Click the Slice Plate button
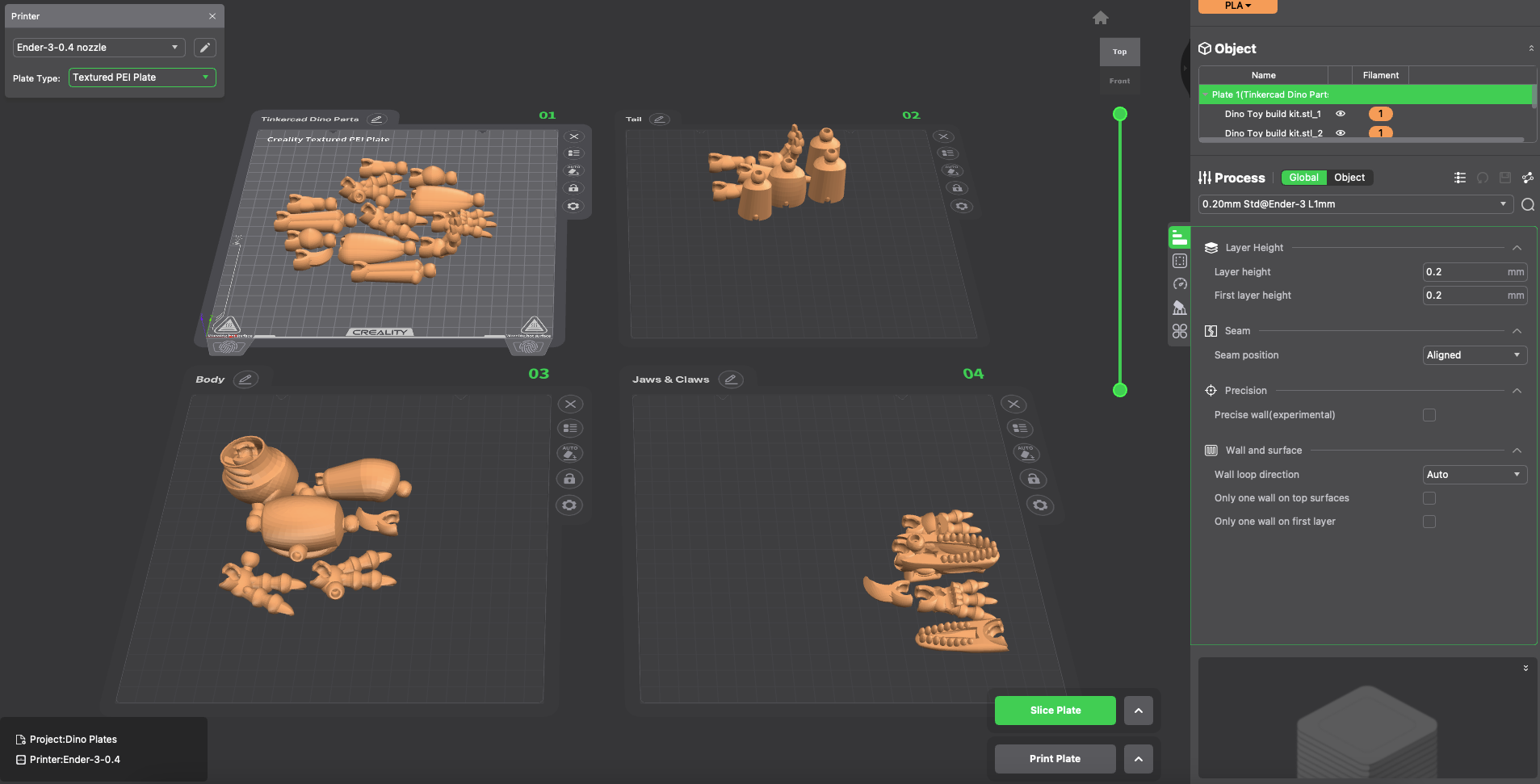This screenshot has height=784, width=1540. click(1055, 710)
